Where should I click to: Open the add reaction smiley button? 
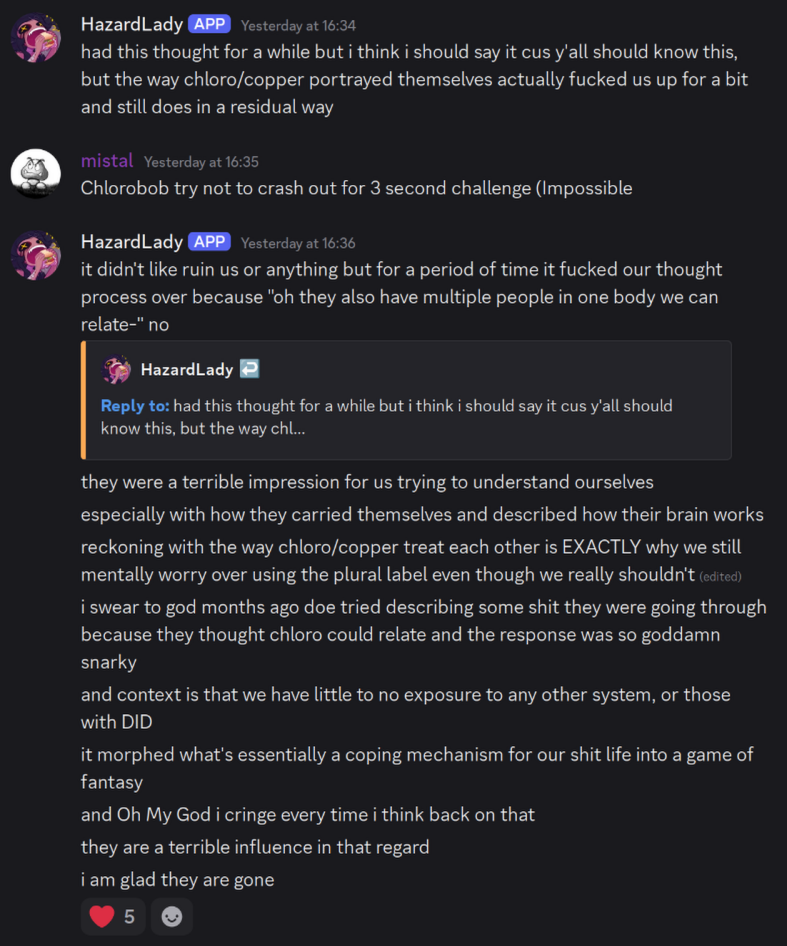[x=172, y=916]
